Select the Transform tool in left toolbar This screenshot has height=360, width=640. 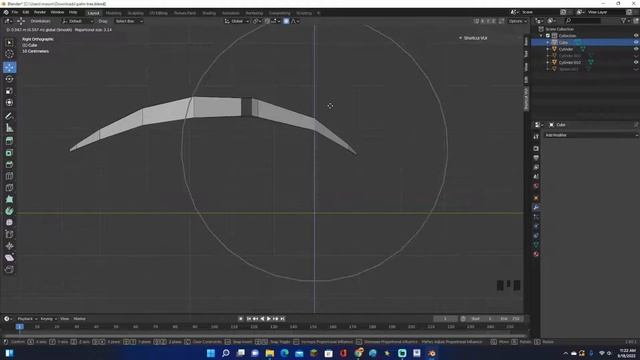pyautogui.click(x=9, y=102)
